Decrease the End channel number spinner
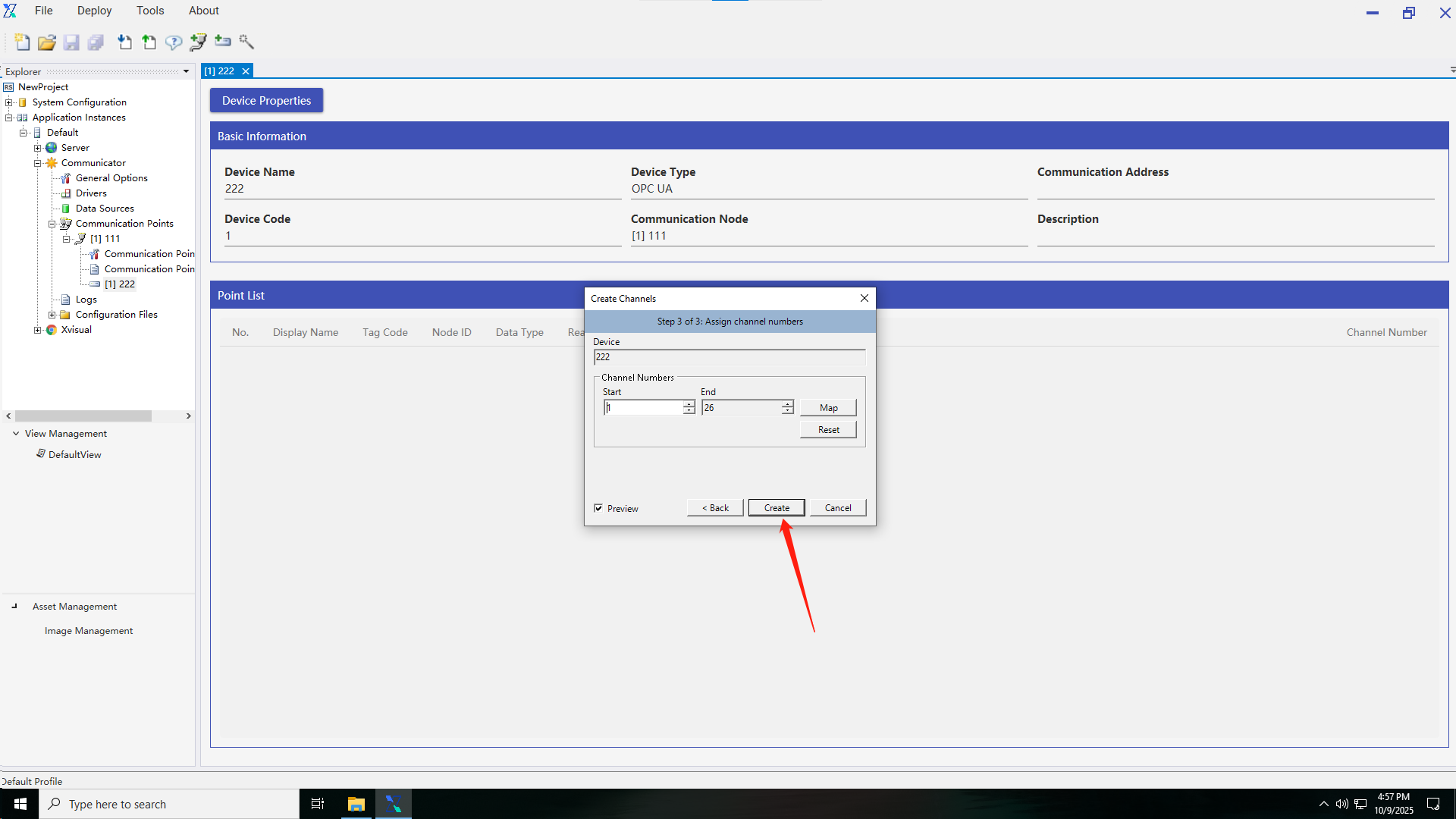Screen dimensions: 1456x819 (788, 411)
